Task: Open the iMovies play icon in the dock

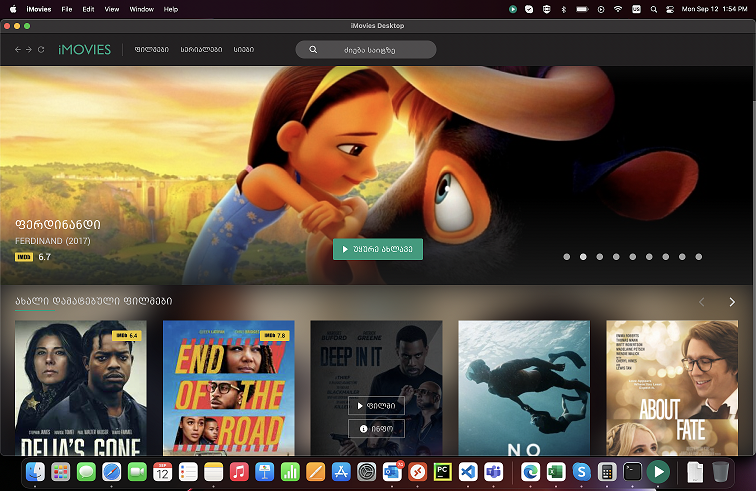Action: pos(658,472)
